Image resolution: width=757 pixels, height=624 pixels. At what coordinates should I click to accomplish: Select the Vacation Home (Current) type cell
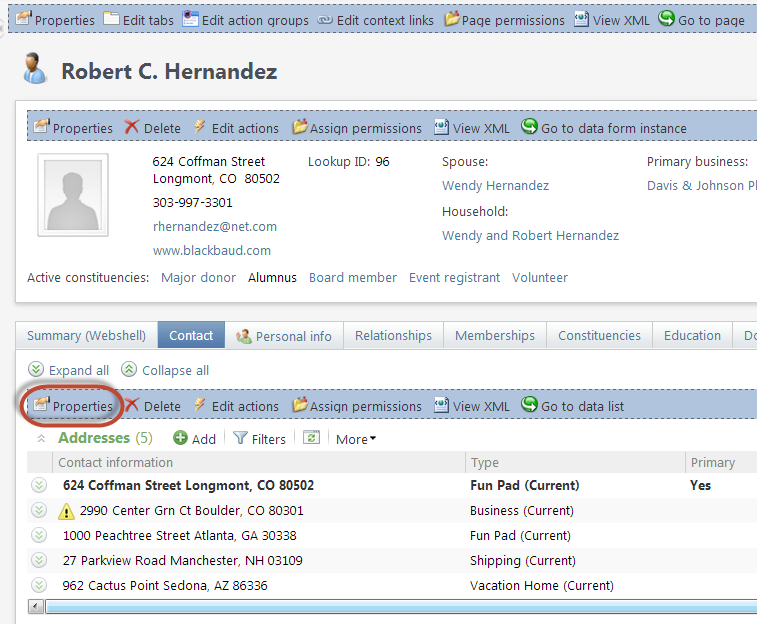[x=542, y=585]
